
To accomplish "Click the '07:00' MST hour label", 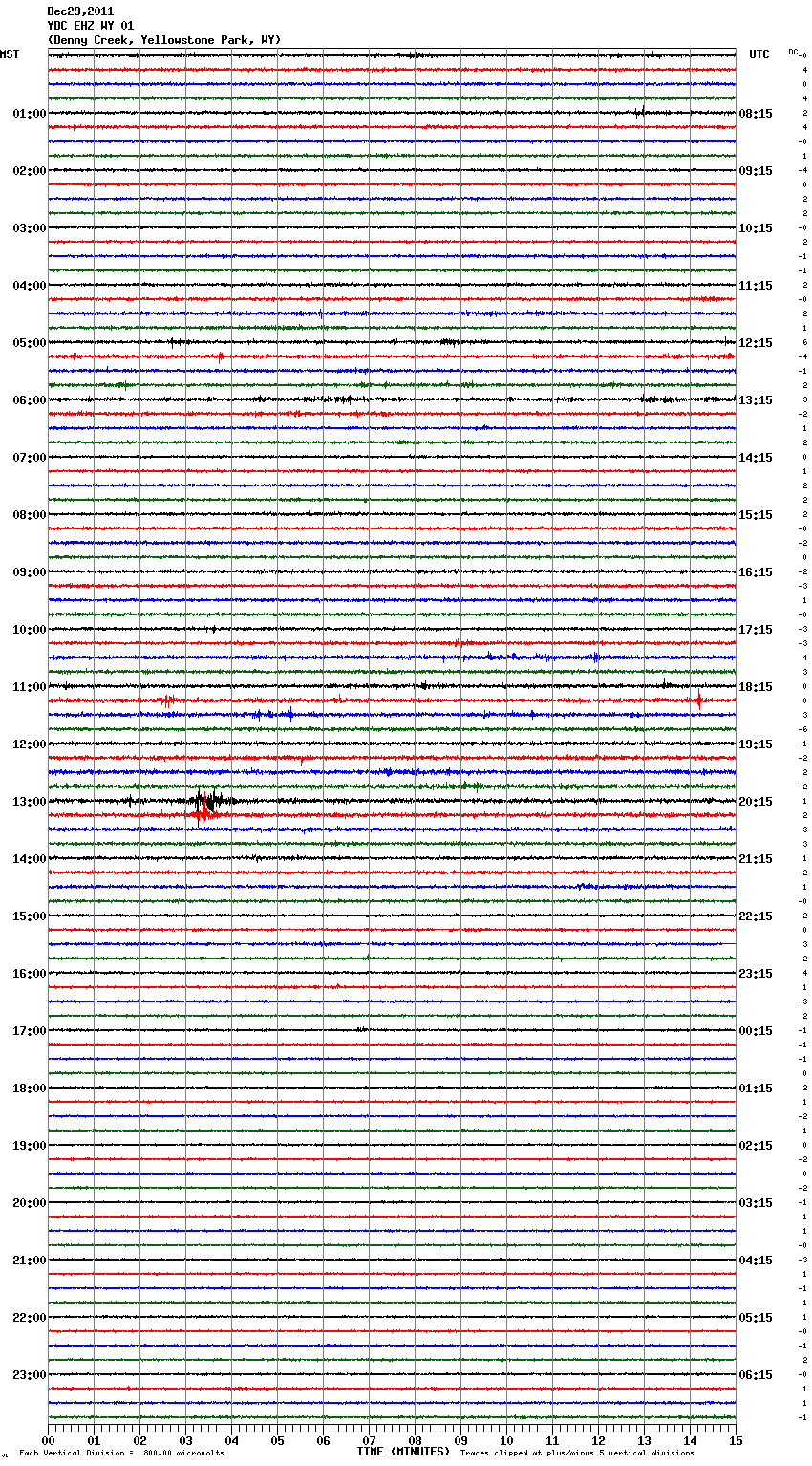I will (x=30, y=458).
